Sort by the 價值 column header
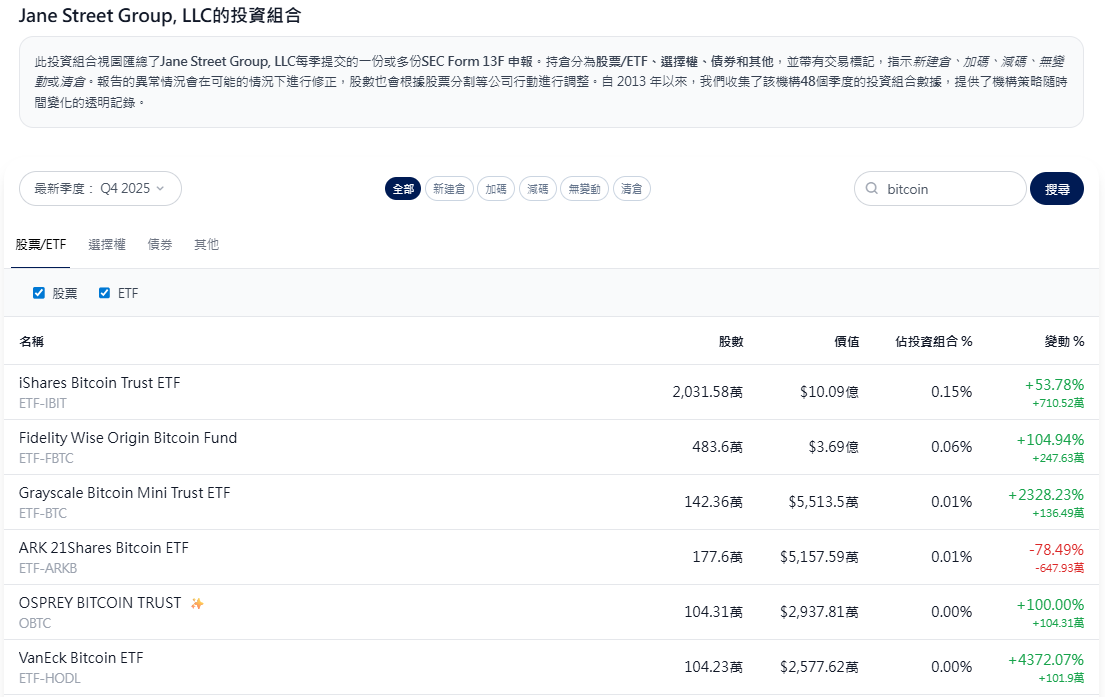Screen dimensions: 1105x697 pyautogui.click(x=846, y=342)
